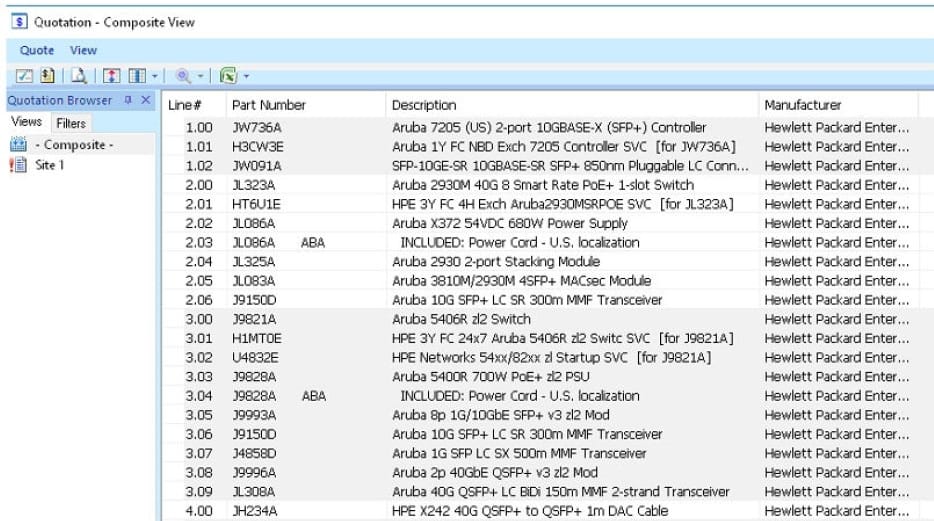Click the column chooser toolbar icon
Viewport: 934px width, 521px height.
coord(138,76)
